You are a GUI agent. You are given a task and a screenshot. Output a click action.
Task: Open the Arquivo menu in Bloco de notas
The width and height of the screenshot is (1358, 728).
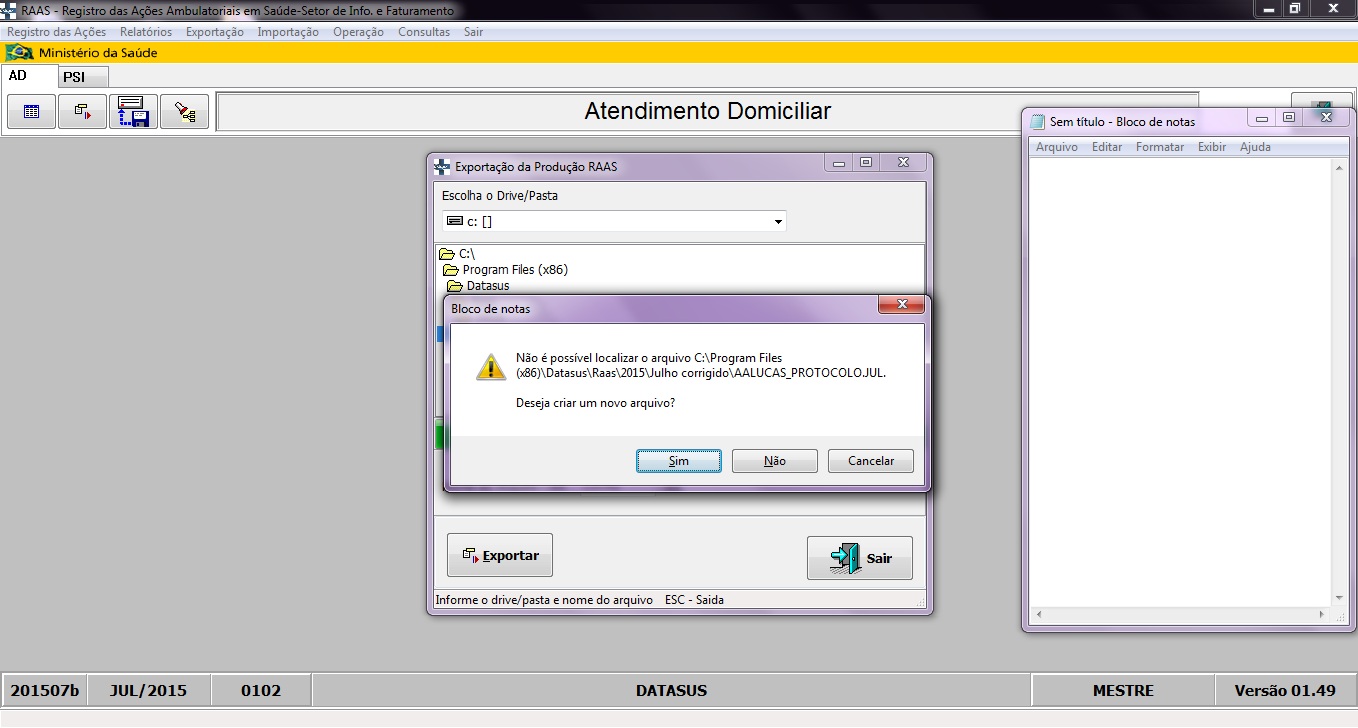(1058, 146)
